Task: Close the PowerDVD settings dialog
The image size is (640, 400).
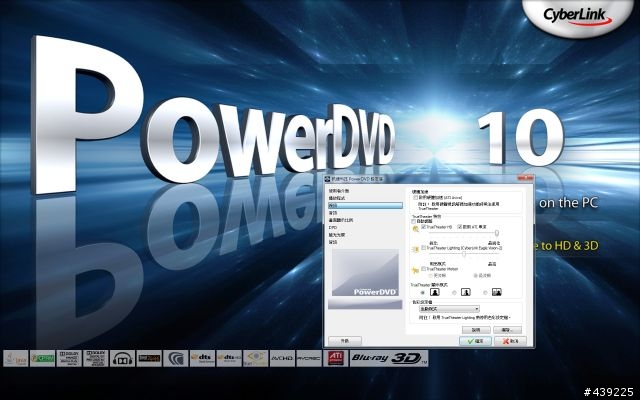Action: pos(525,178)
